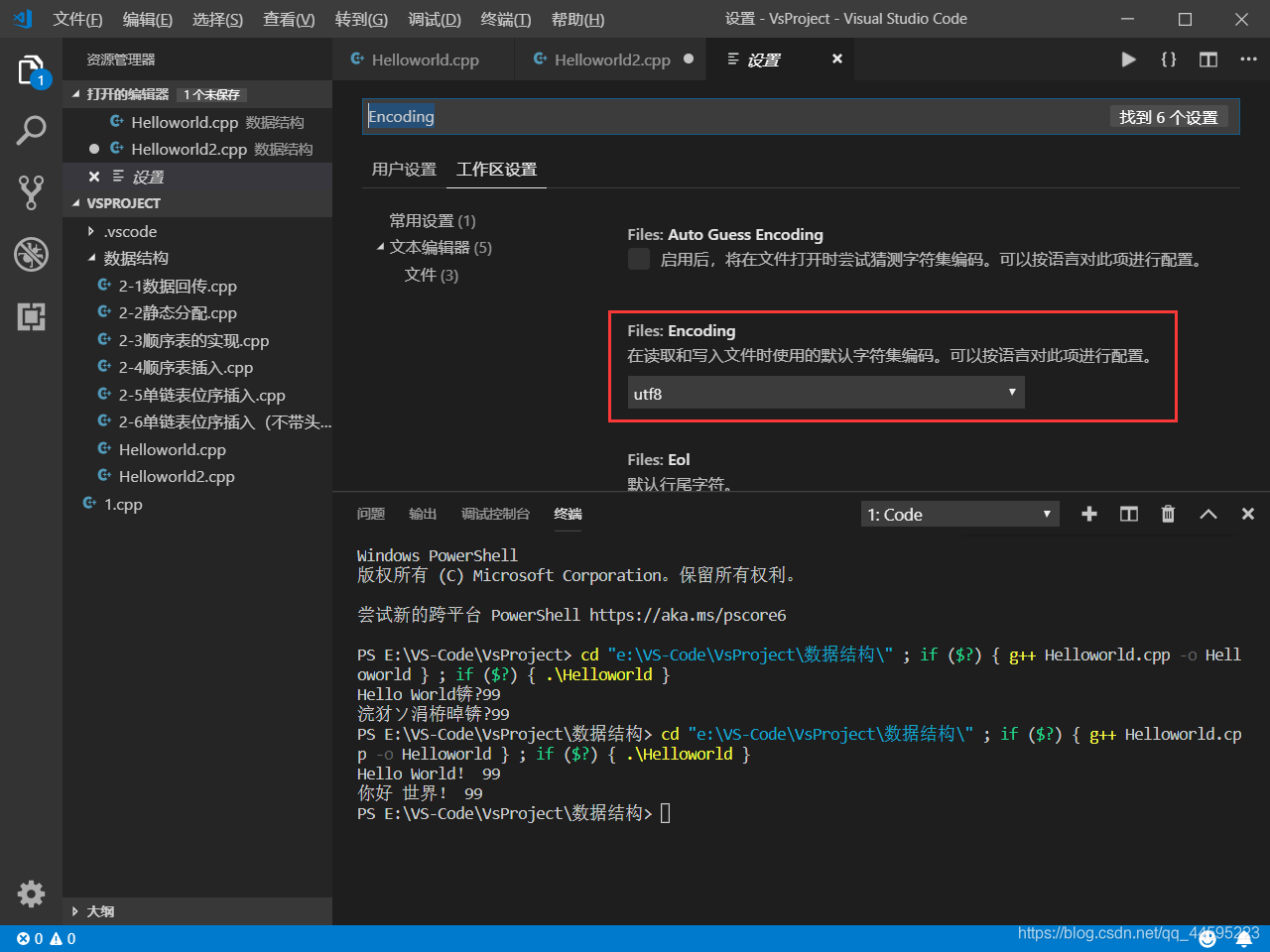Open the Search view in activity bar

click(32, 130)
